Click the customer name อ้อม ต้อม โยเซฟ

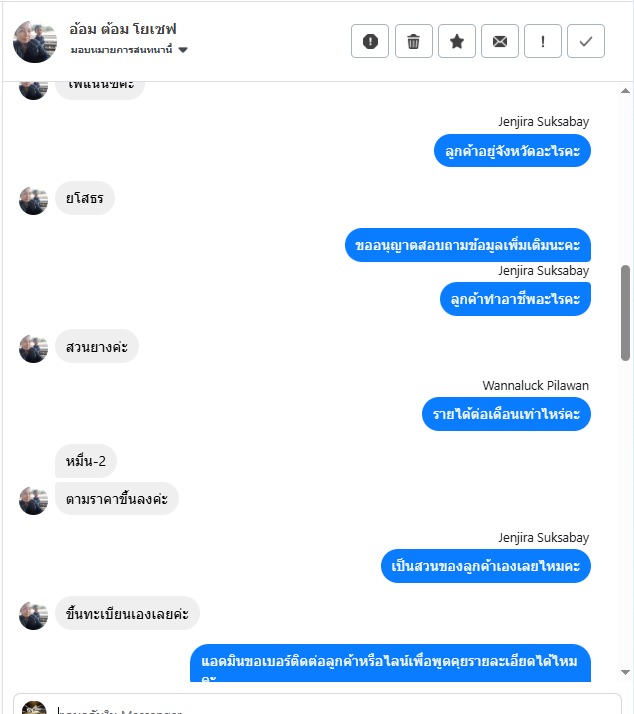(123, 29)
